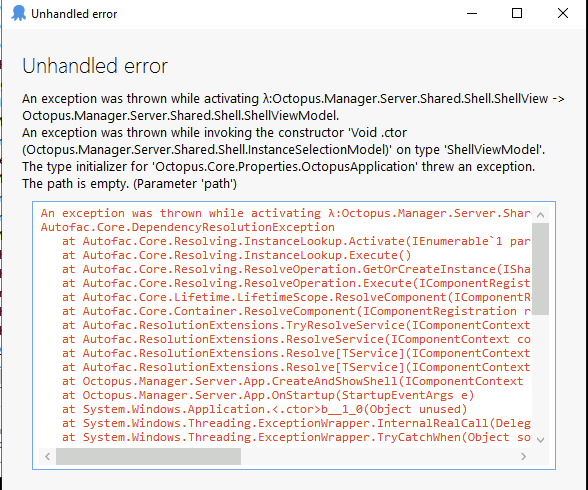Viewport: 588px width, 490px height.
Task: Click the vertical scrollbar thumb
Action: 540,269
